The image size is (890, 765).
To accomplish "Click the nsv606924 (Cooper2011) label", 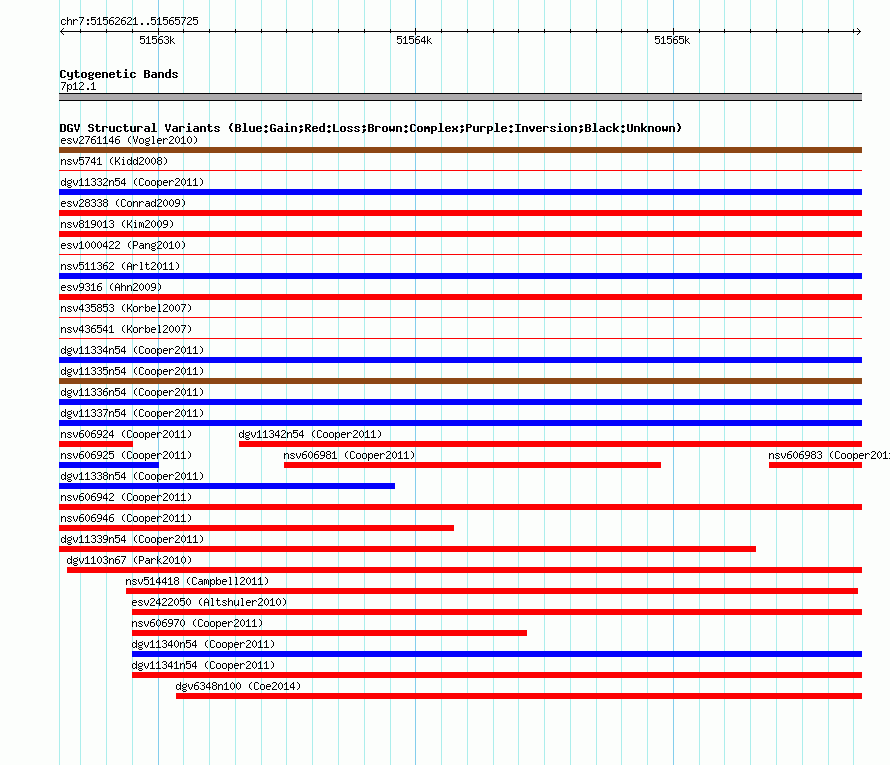I will click(126, 434).
